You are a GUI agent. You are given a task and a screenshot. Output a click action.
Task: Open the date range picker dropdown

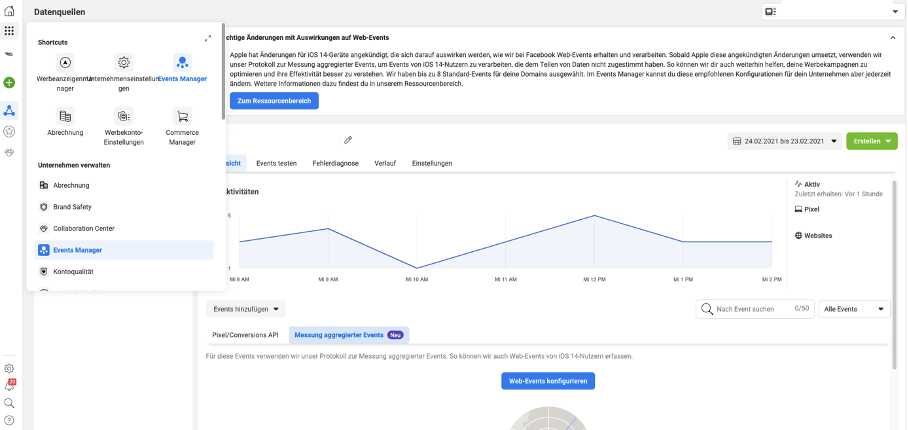point(783,141)
